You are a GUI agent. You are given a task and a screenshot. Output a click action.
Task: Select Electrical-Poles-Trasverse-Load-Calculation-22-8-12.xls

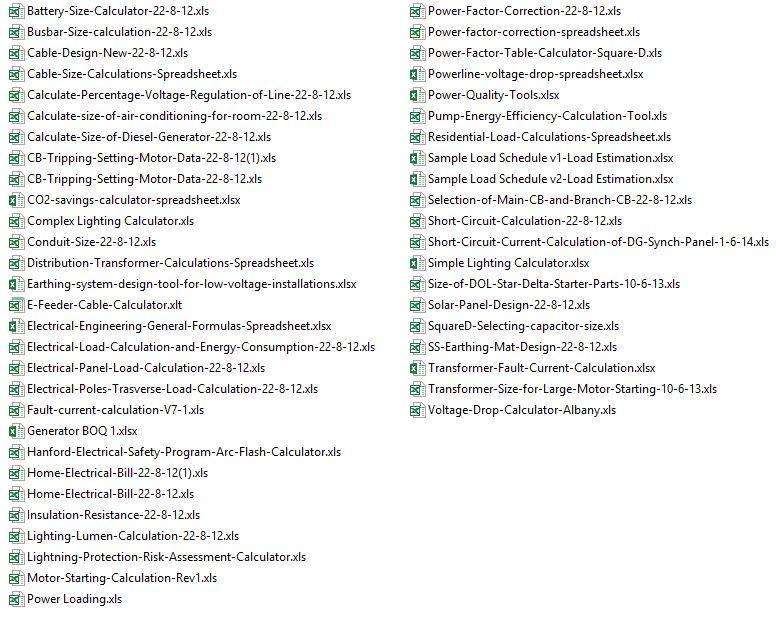[173, 389]
